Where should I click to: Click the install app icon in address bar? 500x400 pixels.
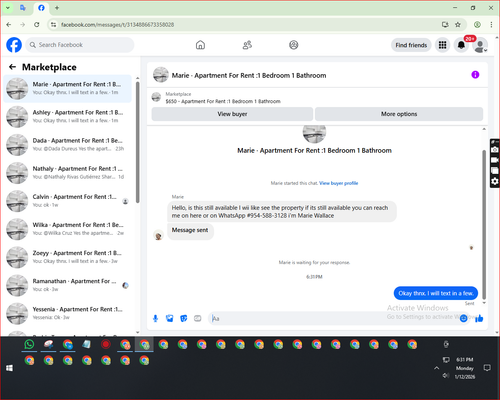click(x=445, y=25)
